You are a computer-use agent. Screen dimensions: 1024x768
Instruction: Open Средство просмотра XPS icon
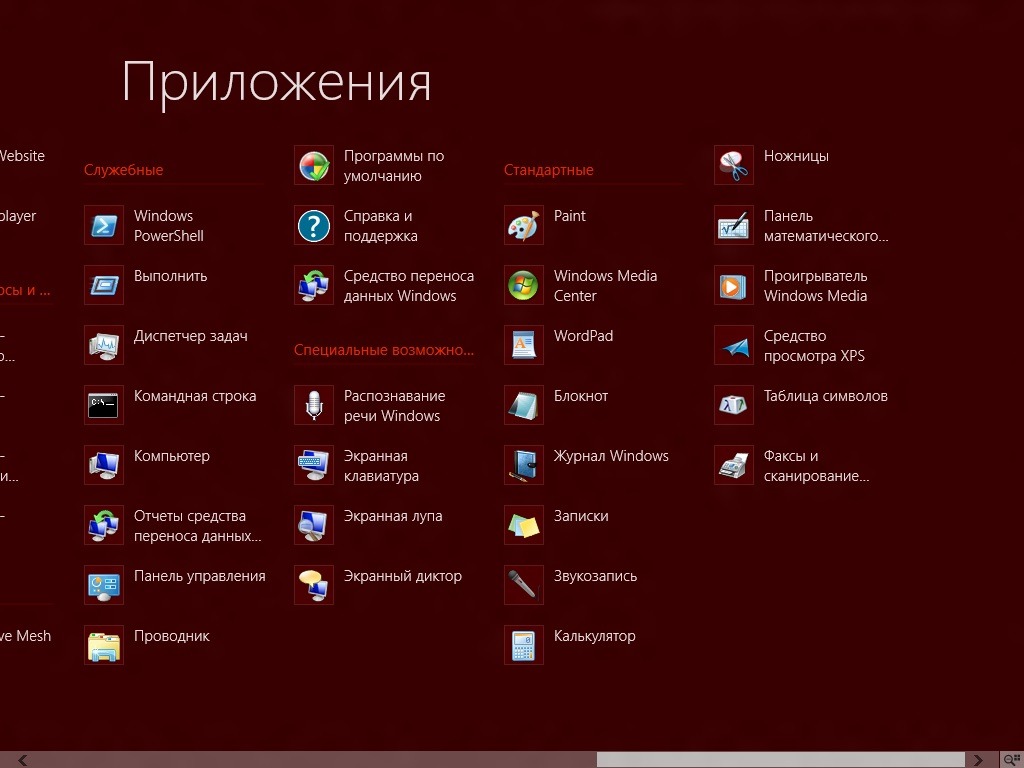pos(734,345)
